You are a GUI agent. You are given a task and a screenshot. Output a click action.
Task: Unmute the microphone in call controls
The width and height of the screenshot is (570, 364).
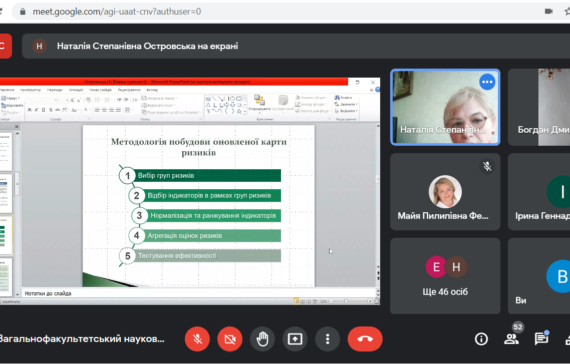pos(197,339)
